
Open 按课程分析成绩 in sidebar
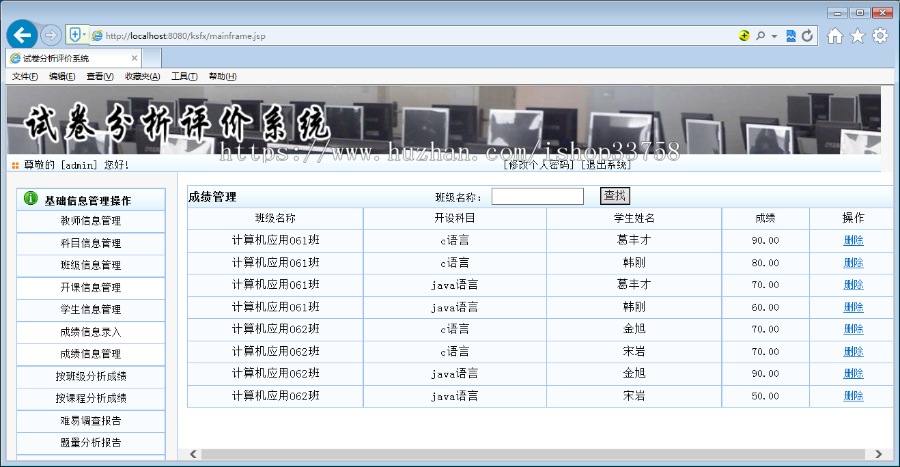click(91, 398)
